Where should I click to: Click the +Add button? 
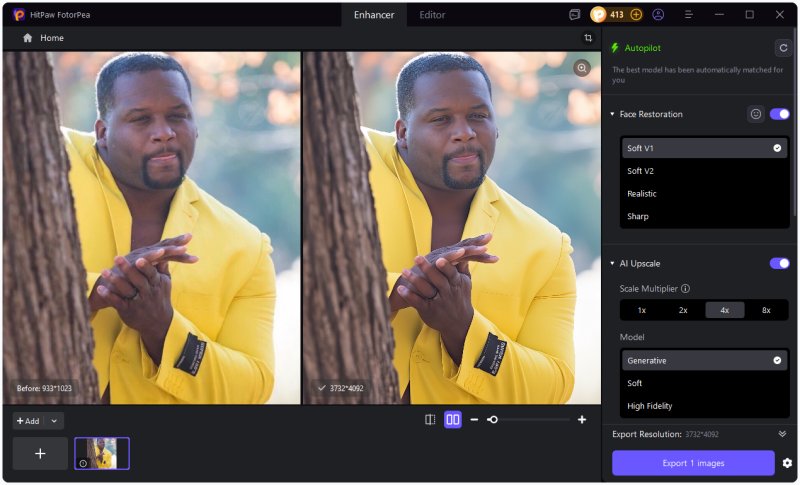point(29,421)
